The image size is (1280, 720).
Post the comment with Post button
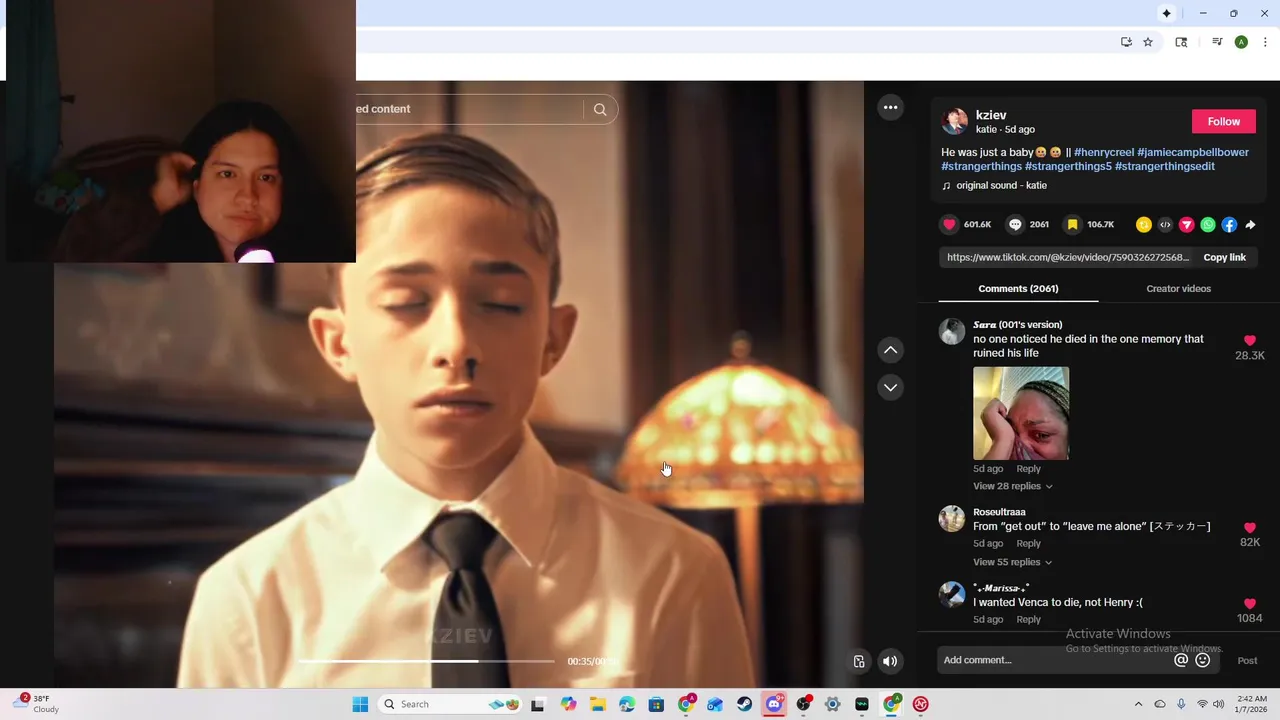1247,661
